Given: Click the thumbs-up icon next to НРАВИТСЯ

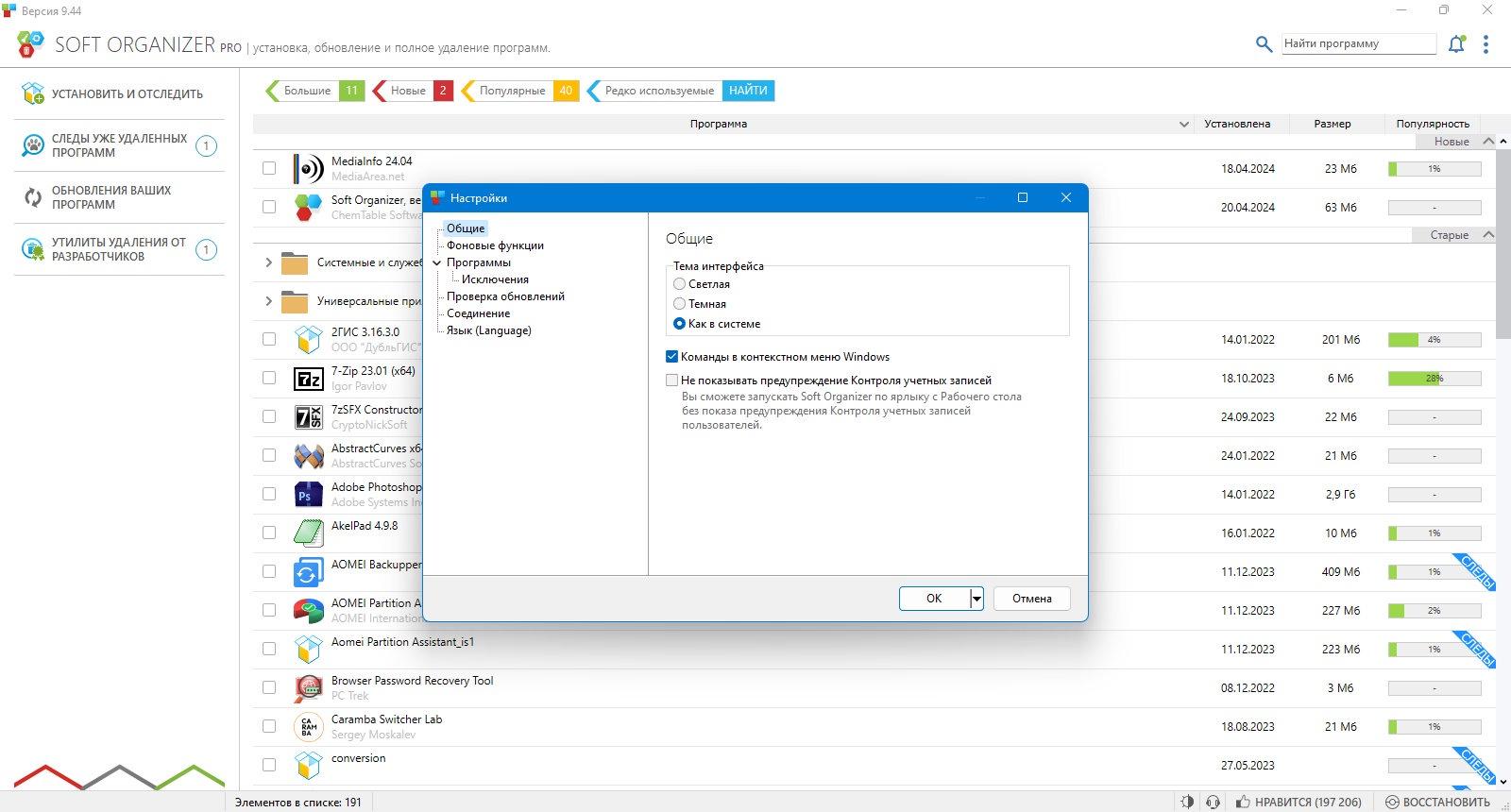Looking at the screenshot, I should [1243, 802].
